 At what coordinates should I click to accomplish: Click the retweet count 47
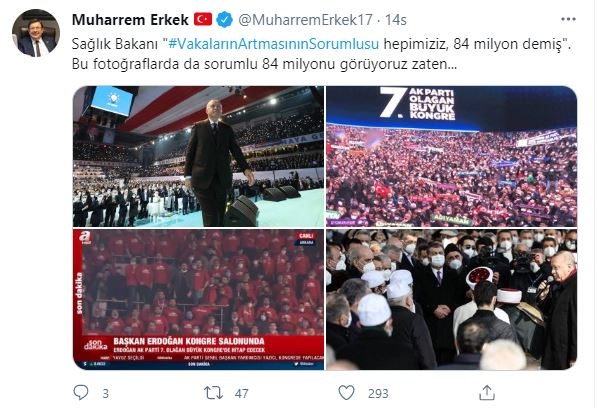(x=241, y=394)
